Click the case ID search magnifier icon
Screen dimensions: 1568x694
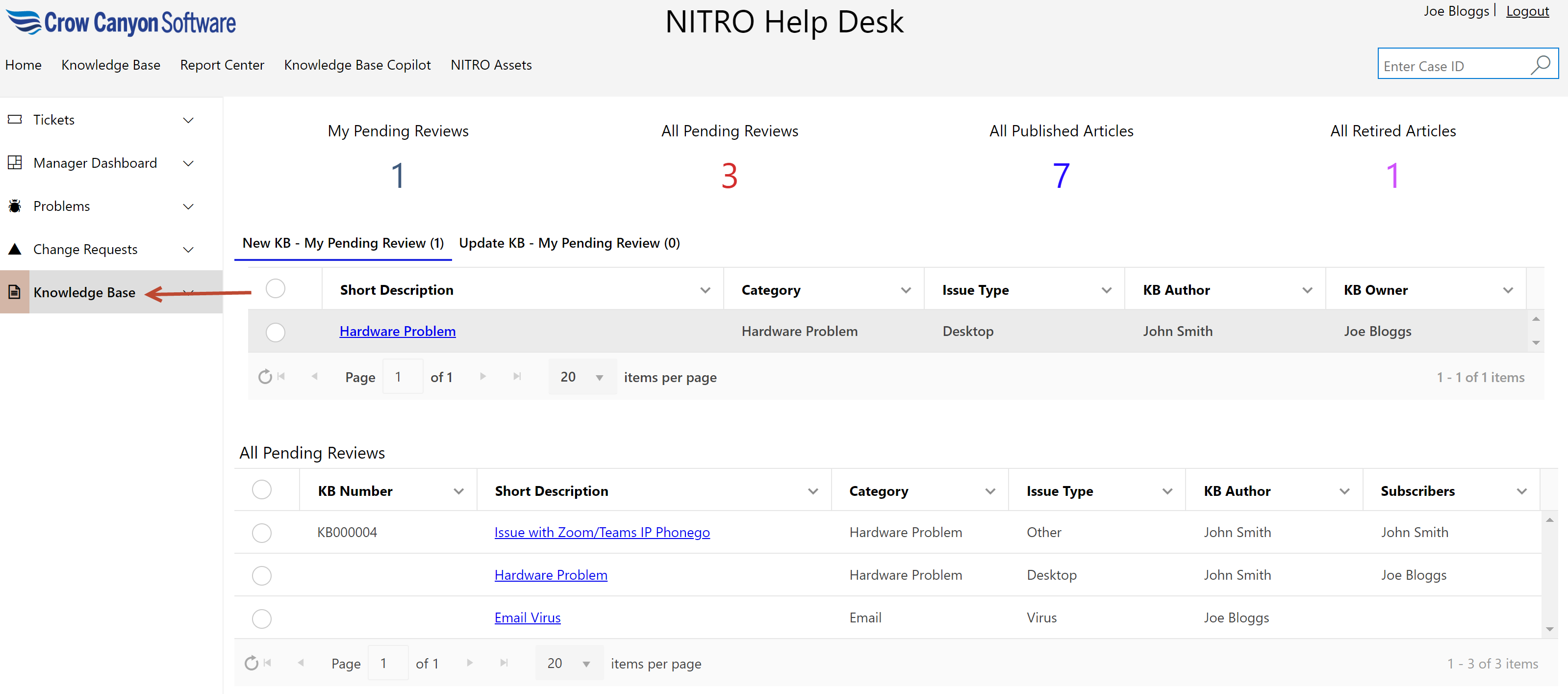(x=1540, y=65)
